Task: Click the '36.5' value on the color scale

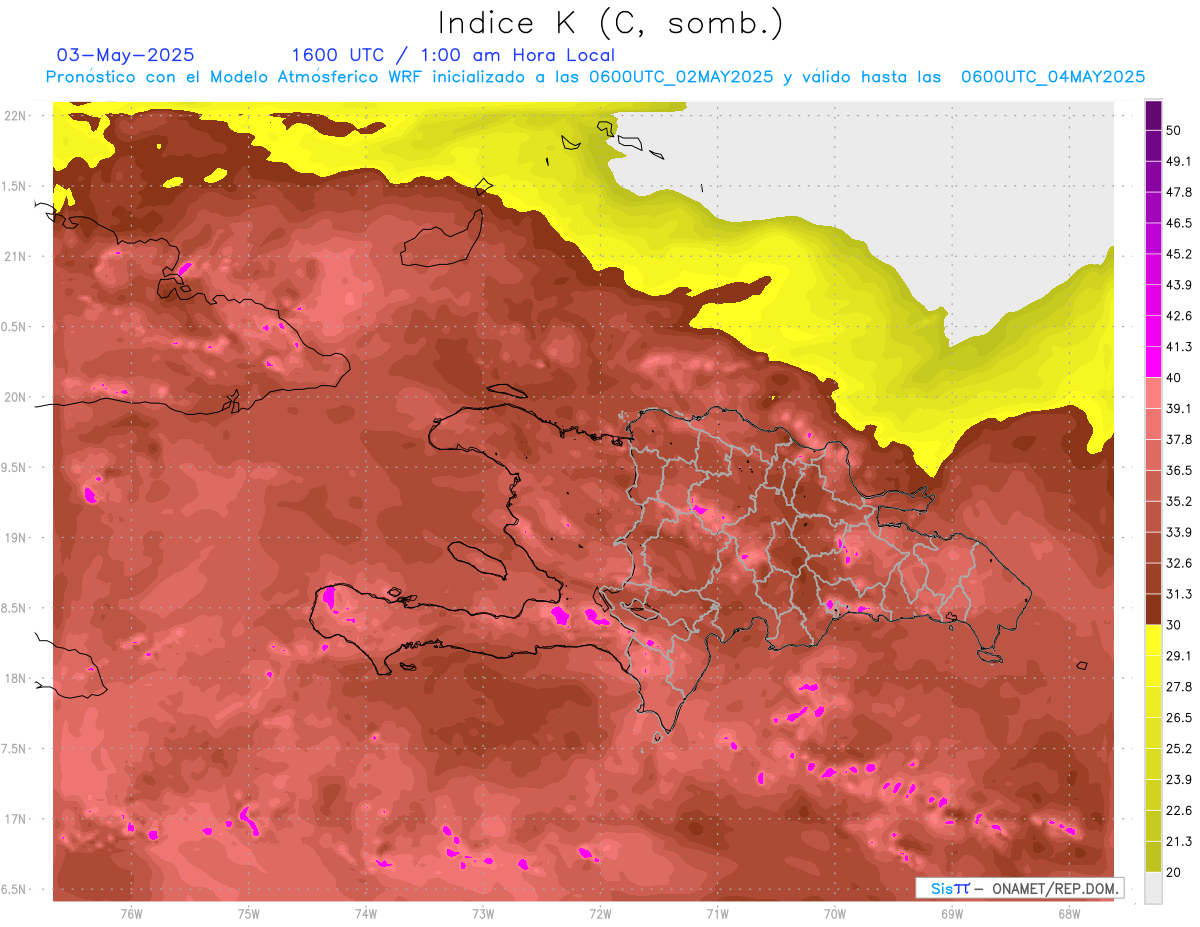Action: pos(1180,470)
